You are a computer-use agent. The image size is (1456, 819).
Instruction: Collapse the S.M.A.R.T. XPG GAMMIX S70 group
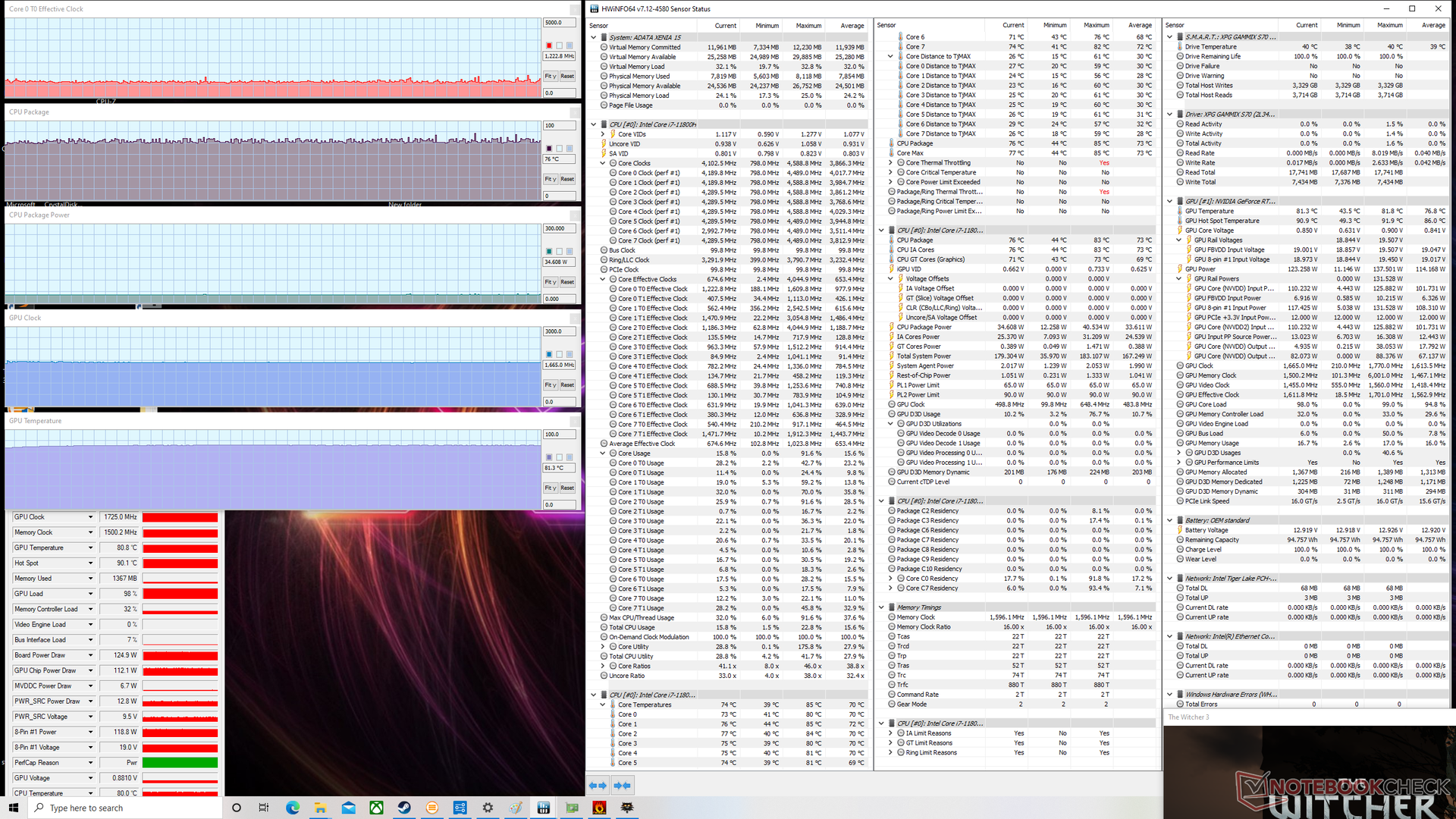[1170, 36]
